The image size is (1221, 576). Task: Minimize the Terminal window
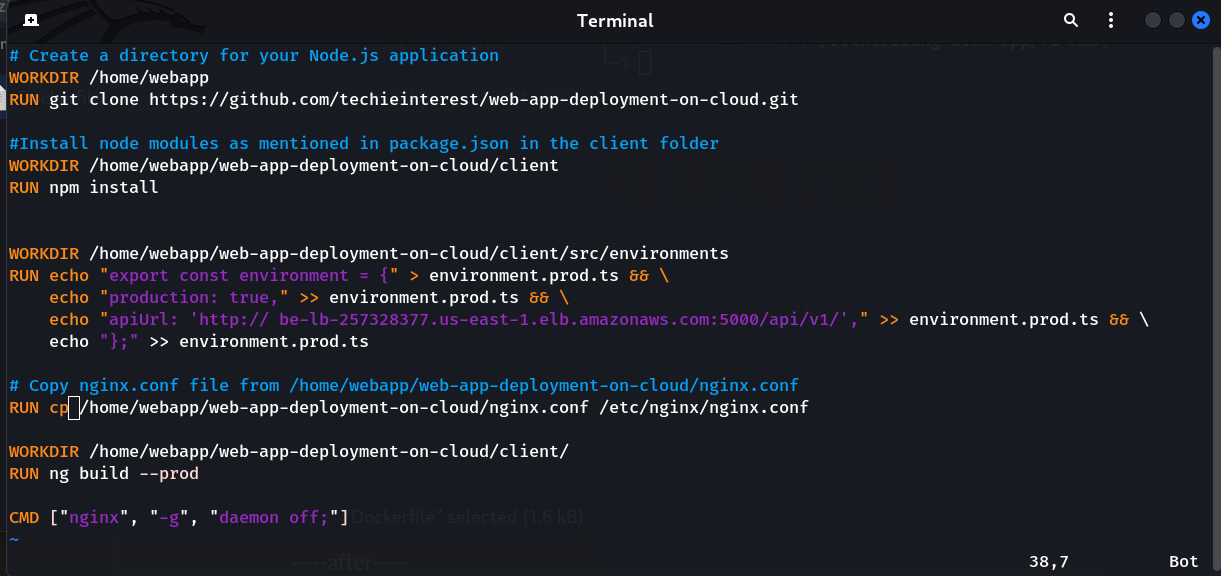[1153, 20]
